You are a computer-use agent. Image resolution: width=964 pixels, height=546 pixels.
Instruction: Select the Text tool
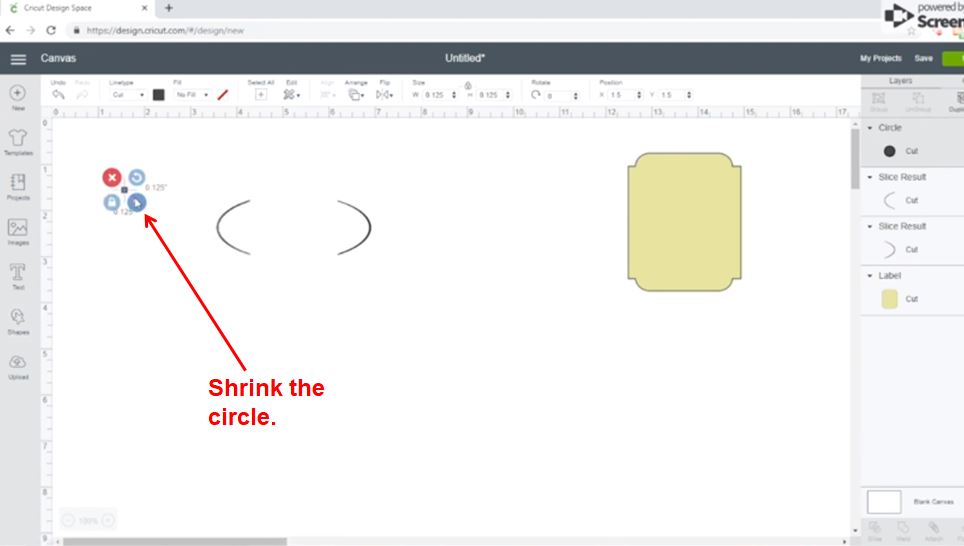[18, 277]
